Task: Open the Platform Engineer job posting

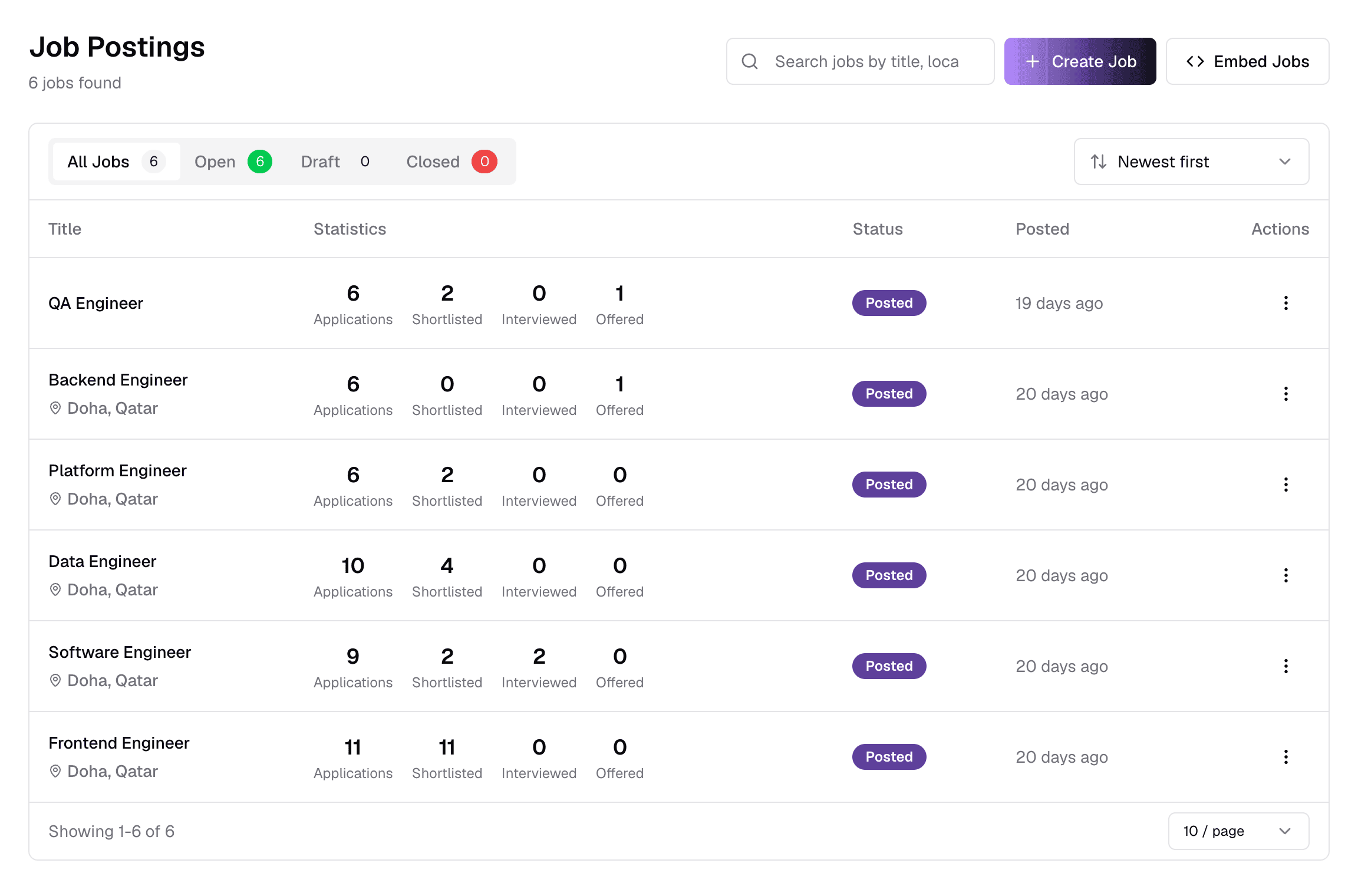Action: point(117,470)
